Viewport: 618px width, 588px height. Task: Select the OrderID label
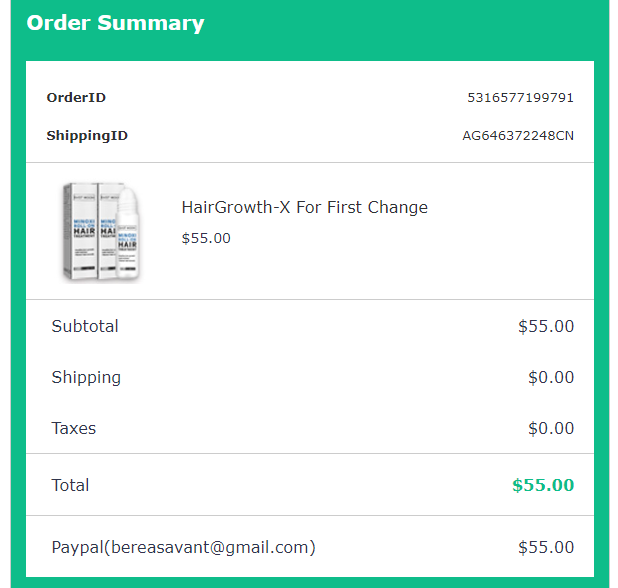point(76,98)
